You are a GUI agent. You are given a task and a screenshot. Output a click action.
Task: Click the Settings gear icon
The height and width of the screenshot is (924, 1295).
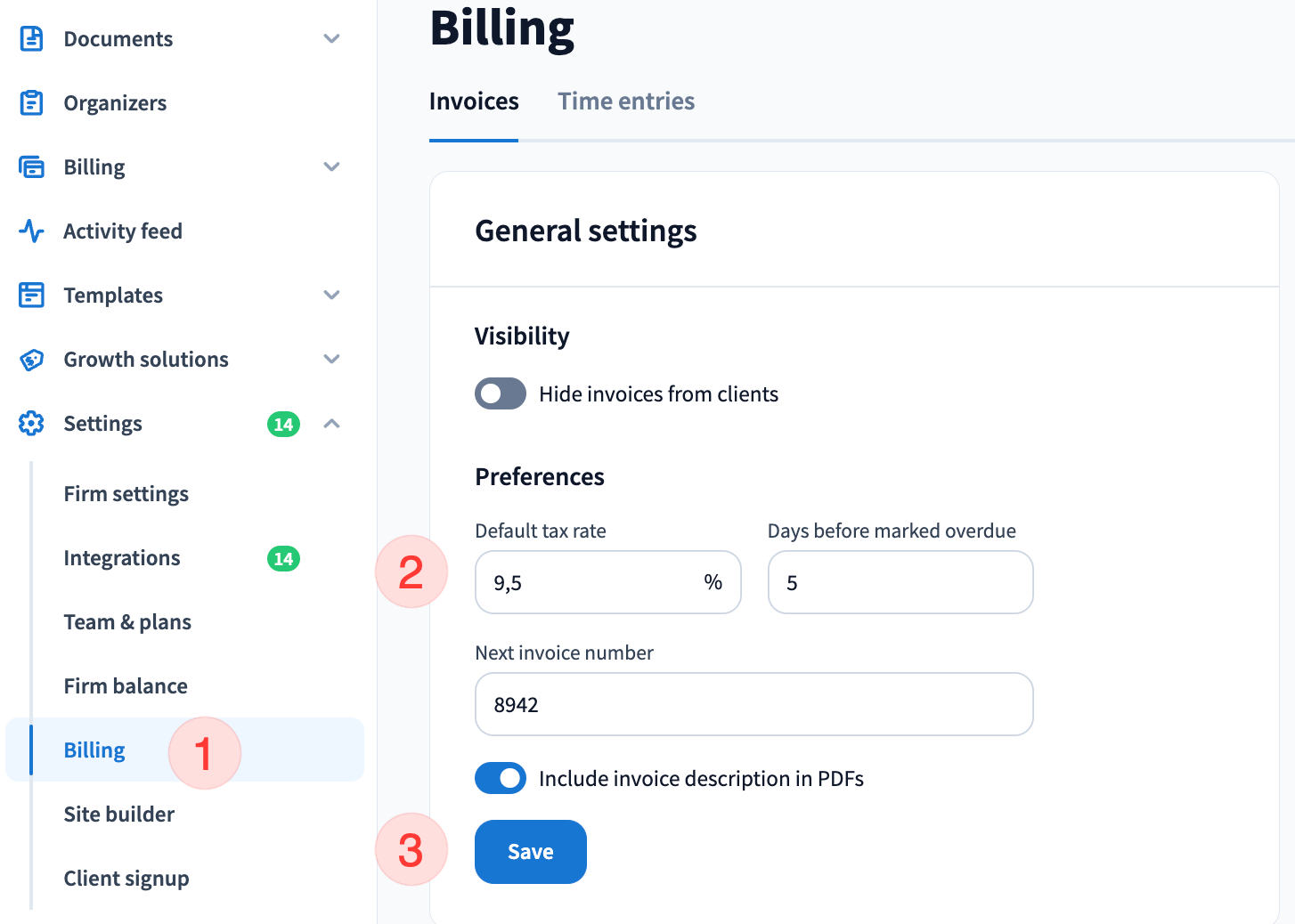pos(32,424)
